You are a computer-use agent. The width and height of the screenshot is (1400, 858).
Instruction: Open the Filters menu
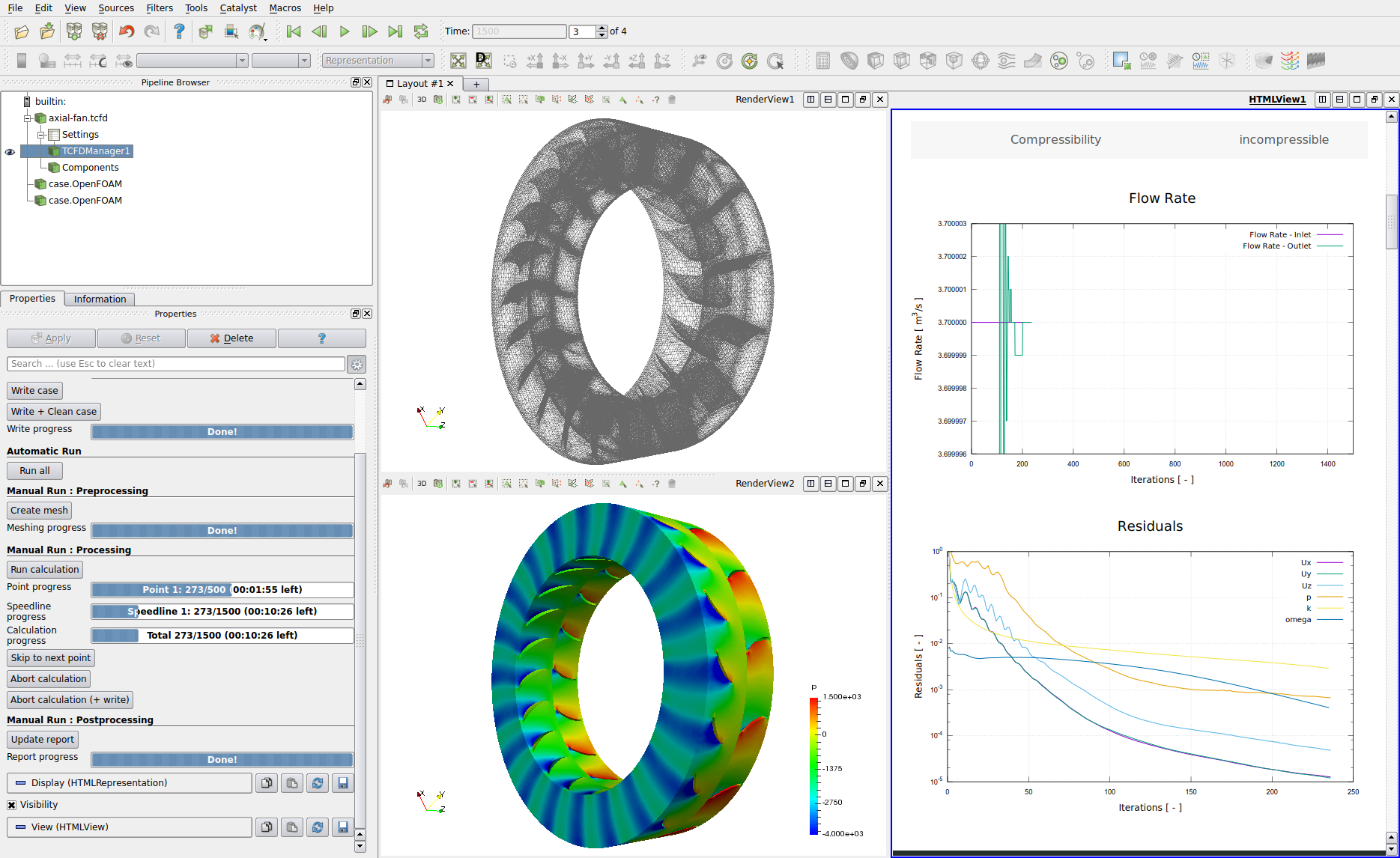(x=159, y=7)
